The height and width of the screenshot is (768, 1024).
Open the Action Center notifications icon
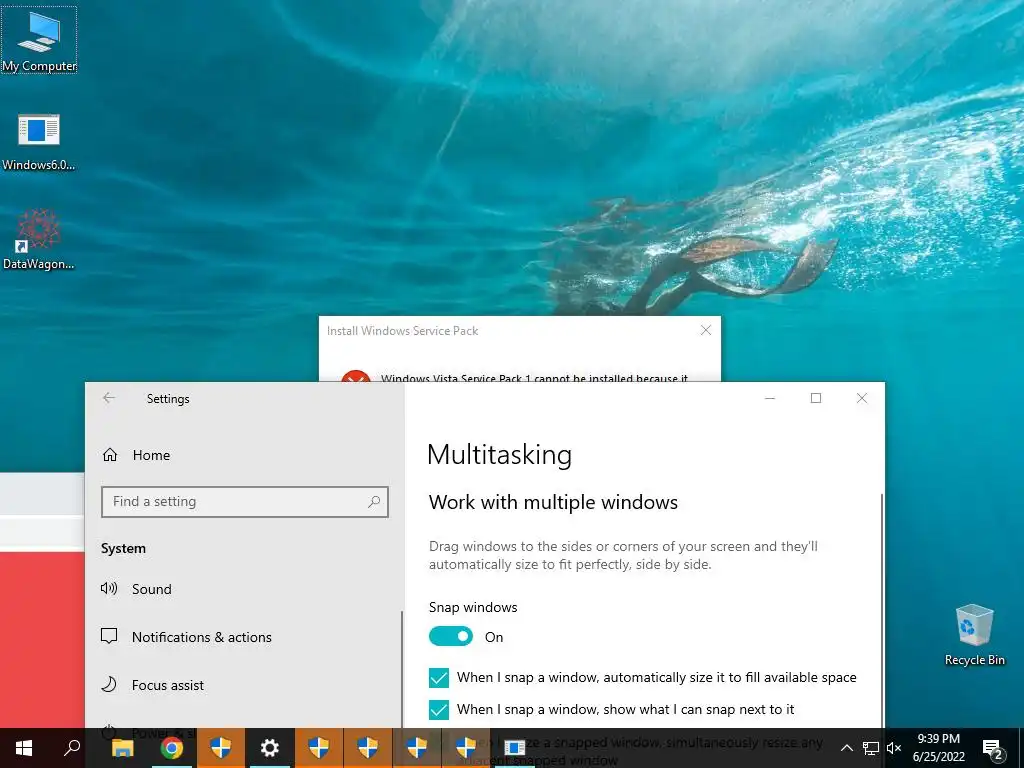pos(993,749)
